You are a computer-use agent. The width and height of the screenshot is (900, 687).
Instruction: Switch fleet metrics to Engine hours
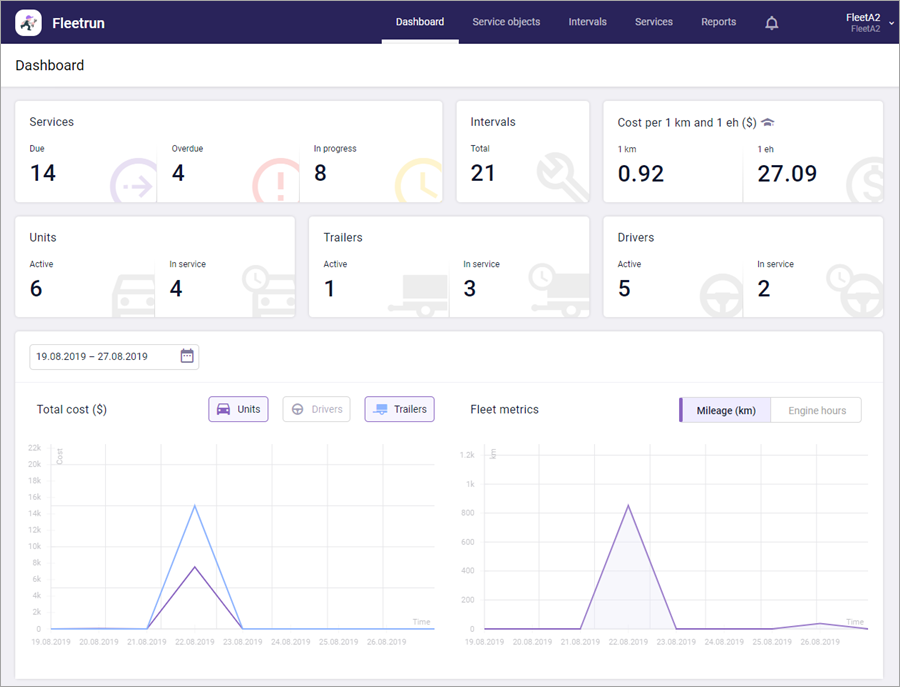[816, 410]
